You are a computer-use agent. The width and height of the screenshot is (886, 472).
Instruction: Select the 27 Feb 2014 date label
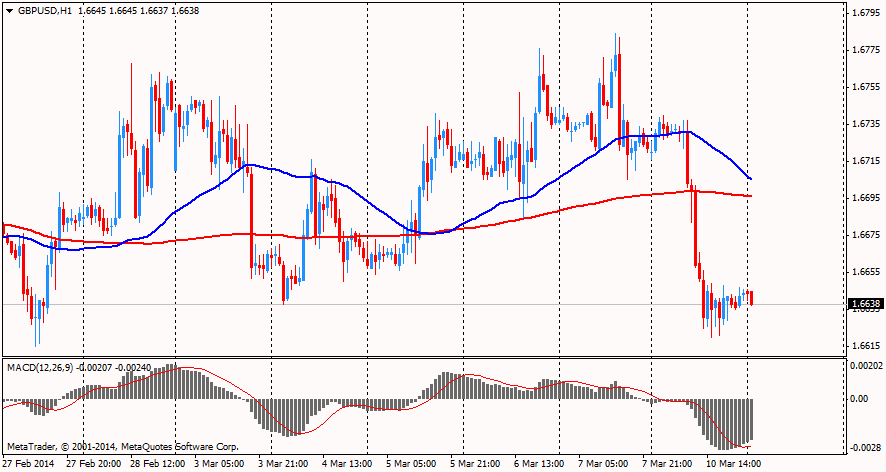pos(30,464)
